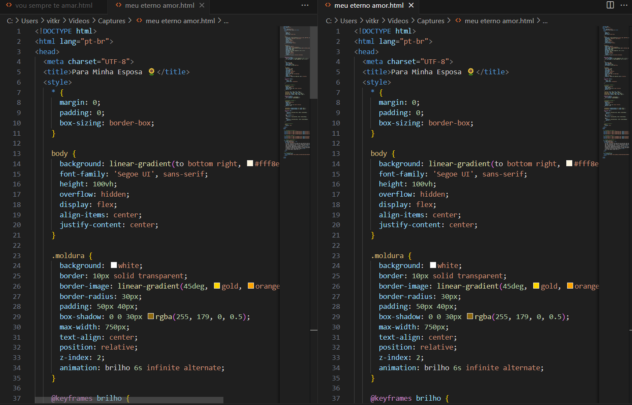Open the #fff8e color swatch in right pane
This screenshot has width=632, height=405.
(x=569, y=163)
